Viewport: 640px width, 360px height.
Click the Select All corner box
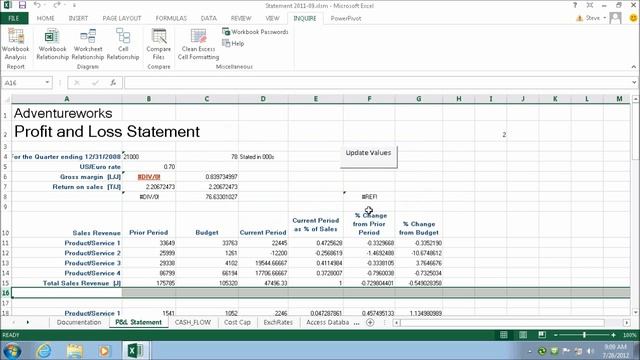click(x=6, y=99)
